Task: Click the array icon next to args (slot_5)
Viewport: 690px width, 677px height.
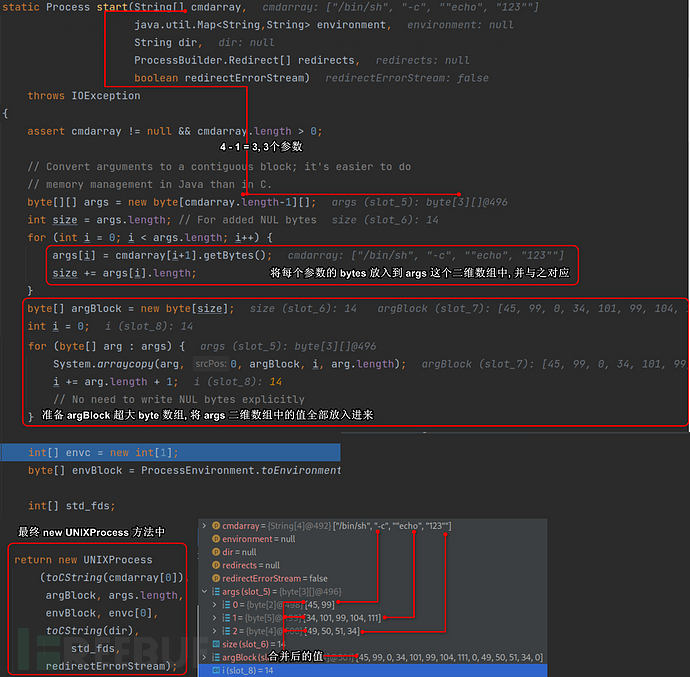Action: click(x=216, y=591)
